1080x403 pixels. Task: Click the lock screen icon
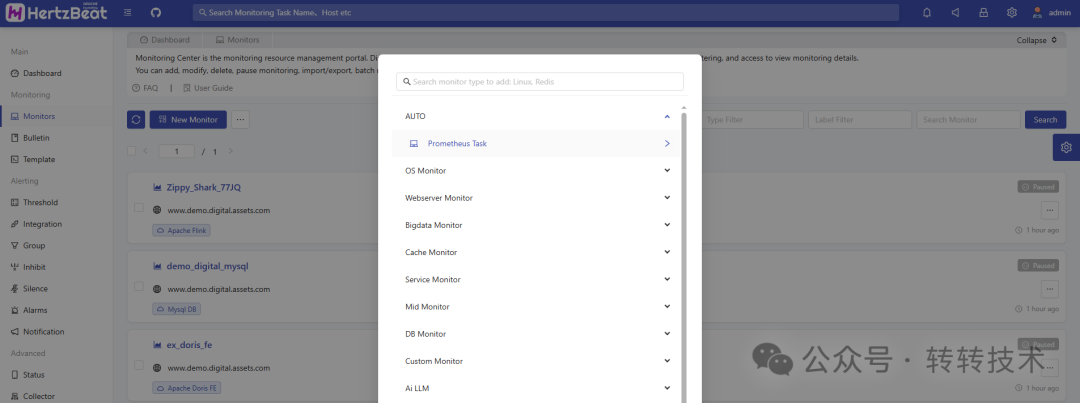tap(984, 12)
